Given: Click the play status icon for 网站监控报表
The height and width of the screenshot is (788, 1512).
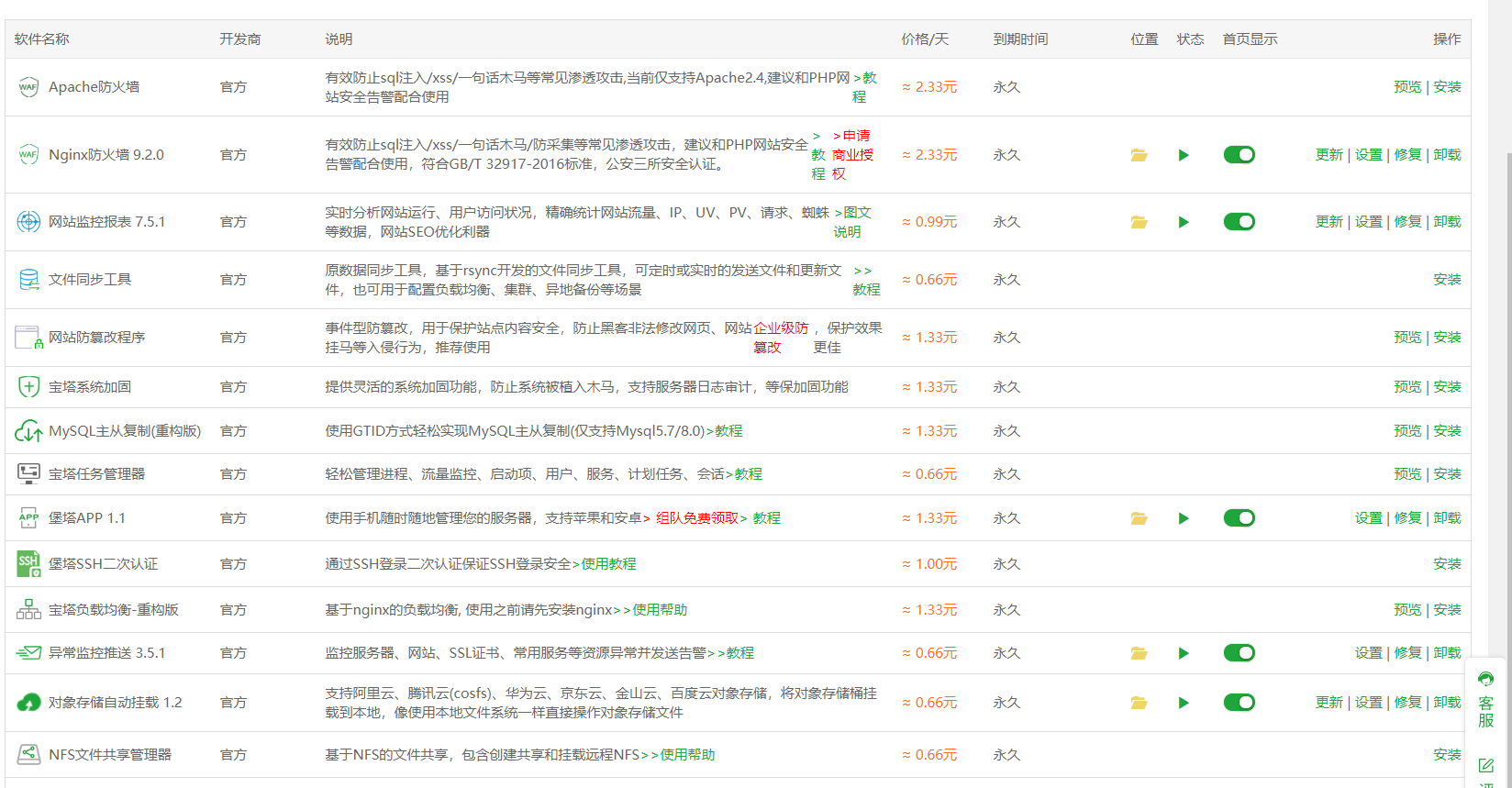Looking at the screenshot, I should click(1184, 222).
